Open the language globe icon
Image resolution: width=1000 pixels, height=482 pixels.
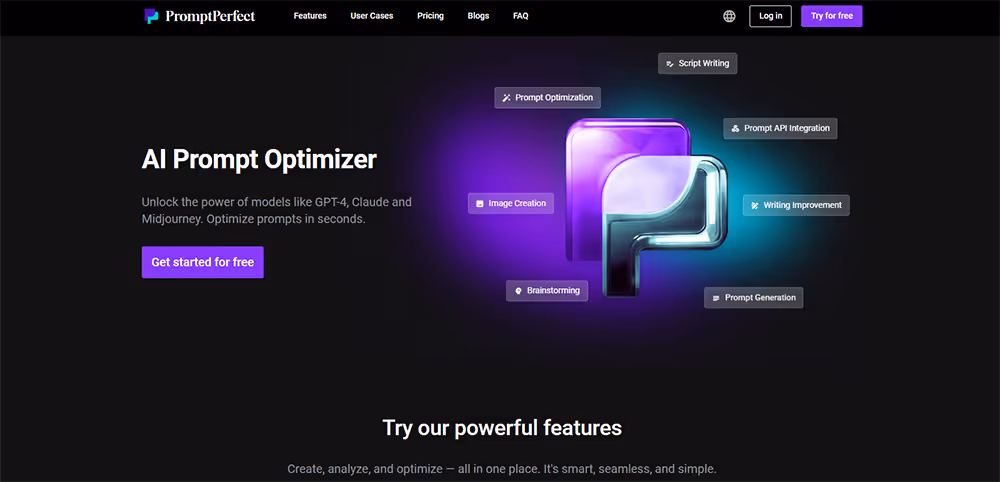click(x=729, y=16)
